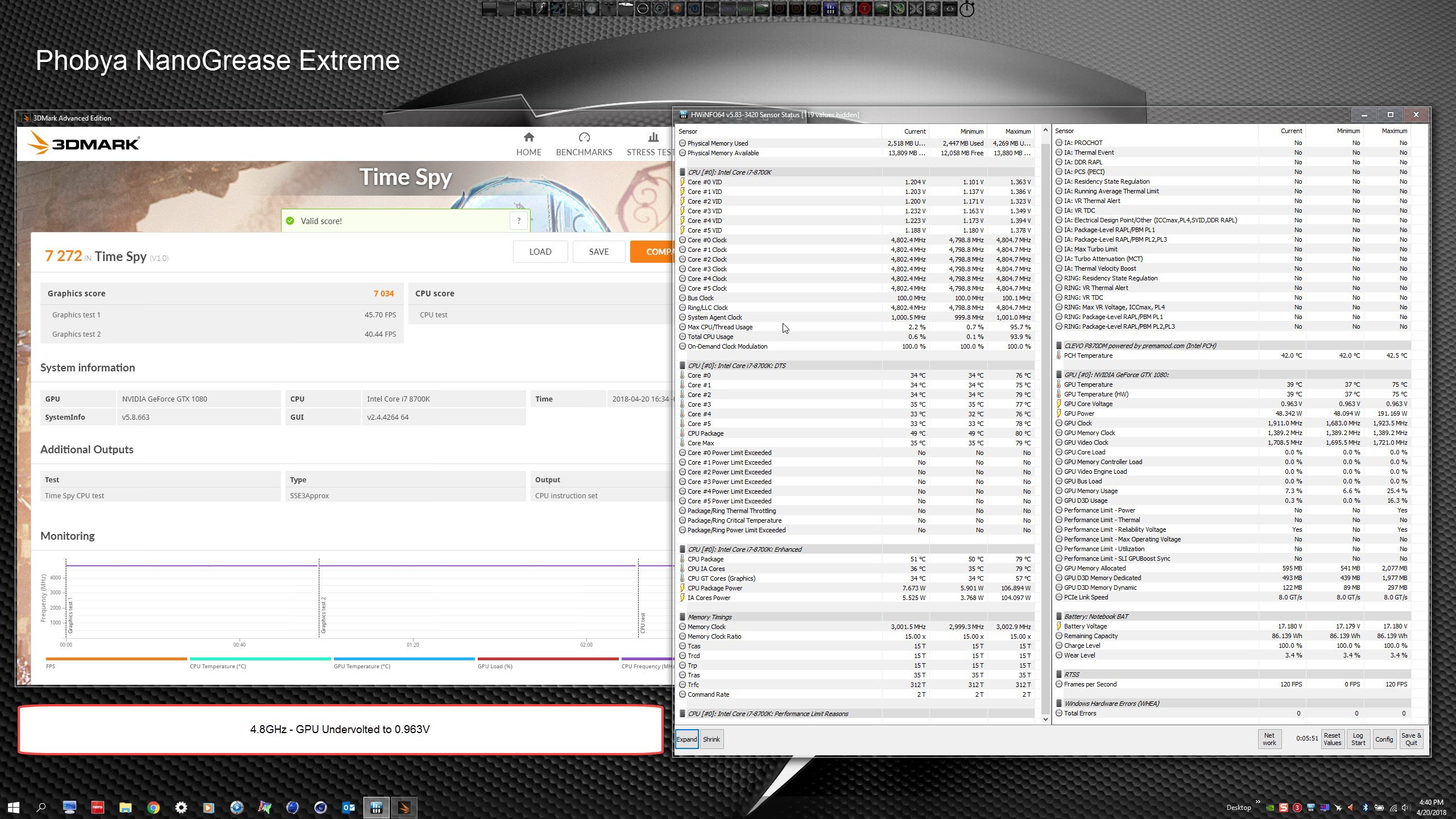The height and width of the screenshot is (819, 1456).
Task: Open the STRESS TESTS tab in 3DMark
Action: (650, 144)
